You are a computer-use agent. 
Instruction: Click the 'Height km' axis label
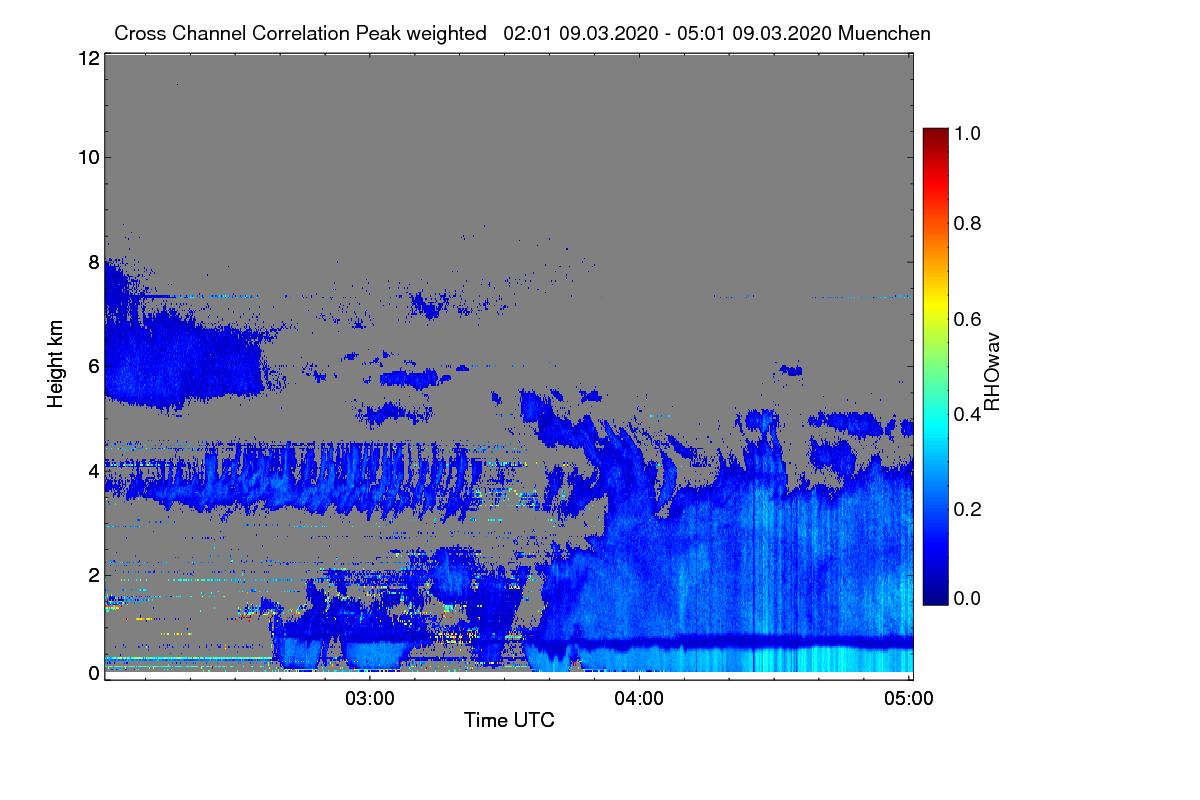tap(57, 364)
